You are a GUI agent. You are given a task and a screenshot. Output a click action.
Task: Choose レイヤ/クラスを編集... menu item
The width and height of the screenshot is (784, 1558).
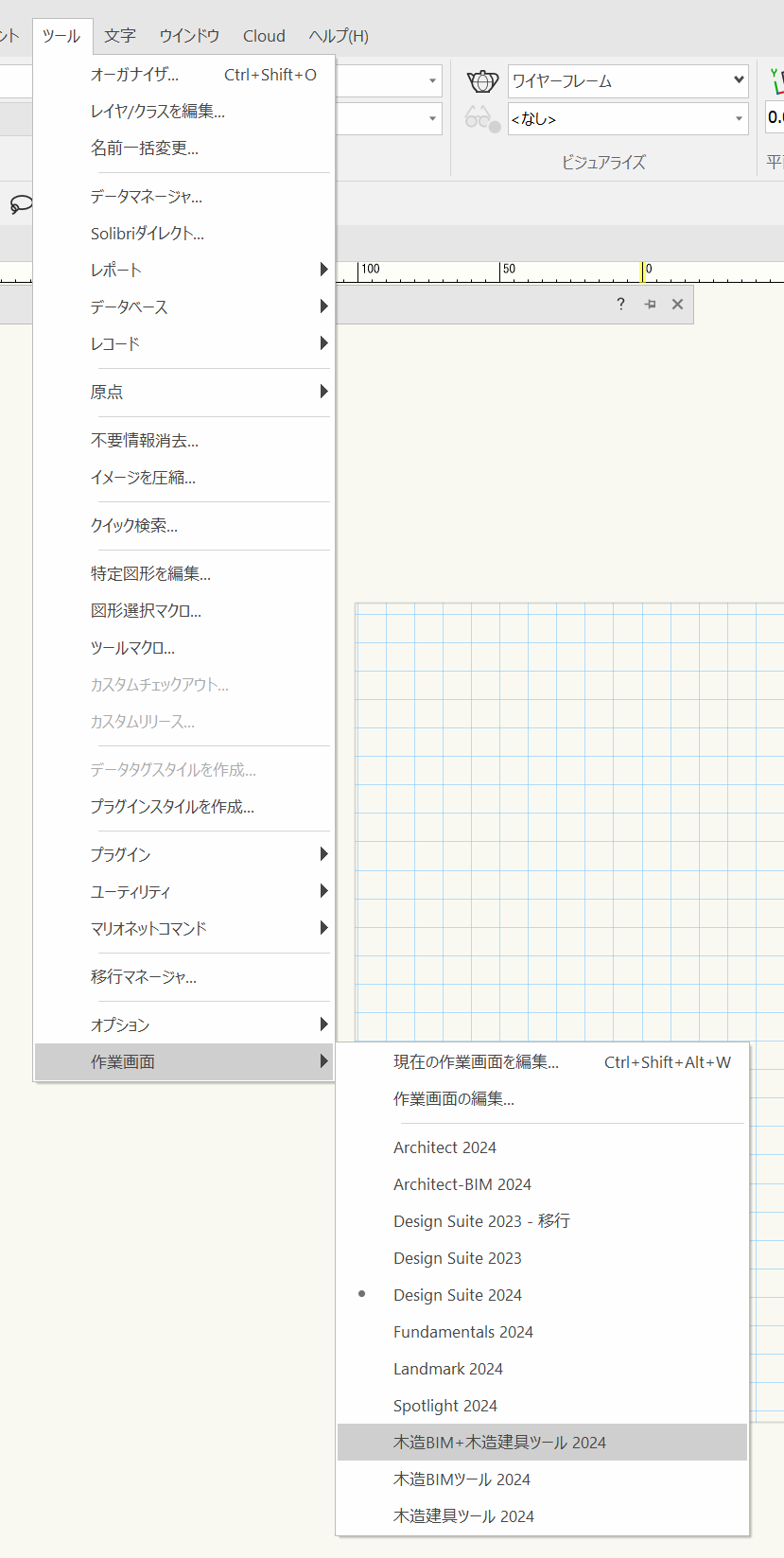click(183, 112)
